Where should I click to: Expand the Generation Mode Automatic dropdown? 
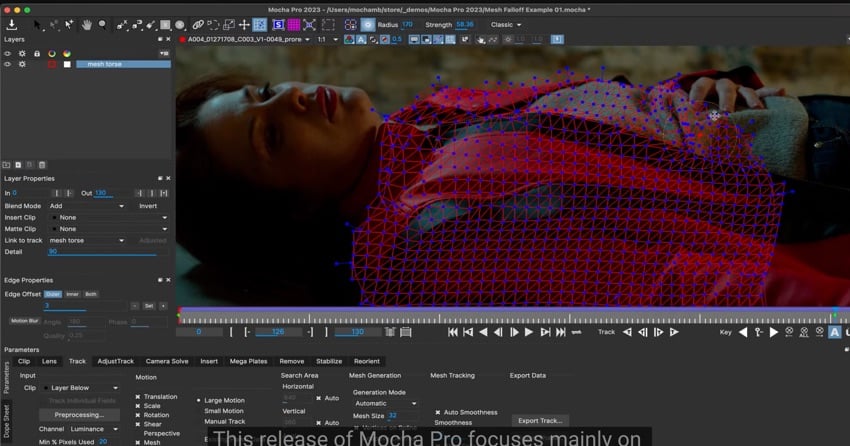click(x=385, y=404)
